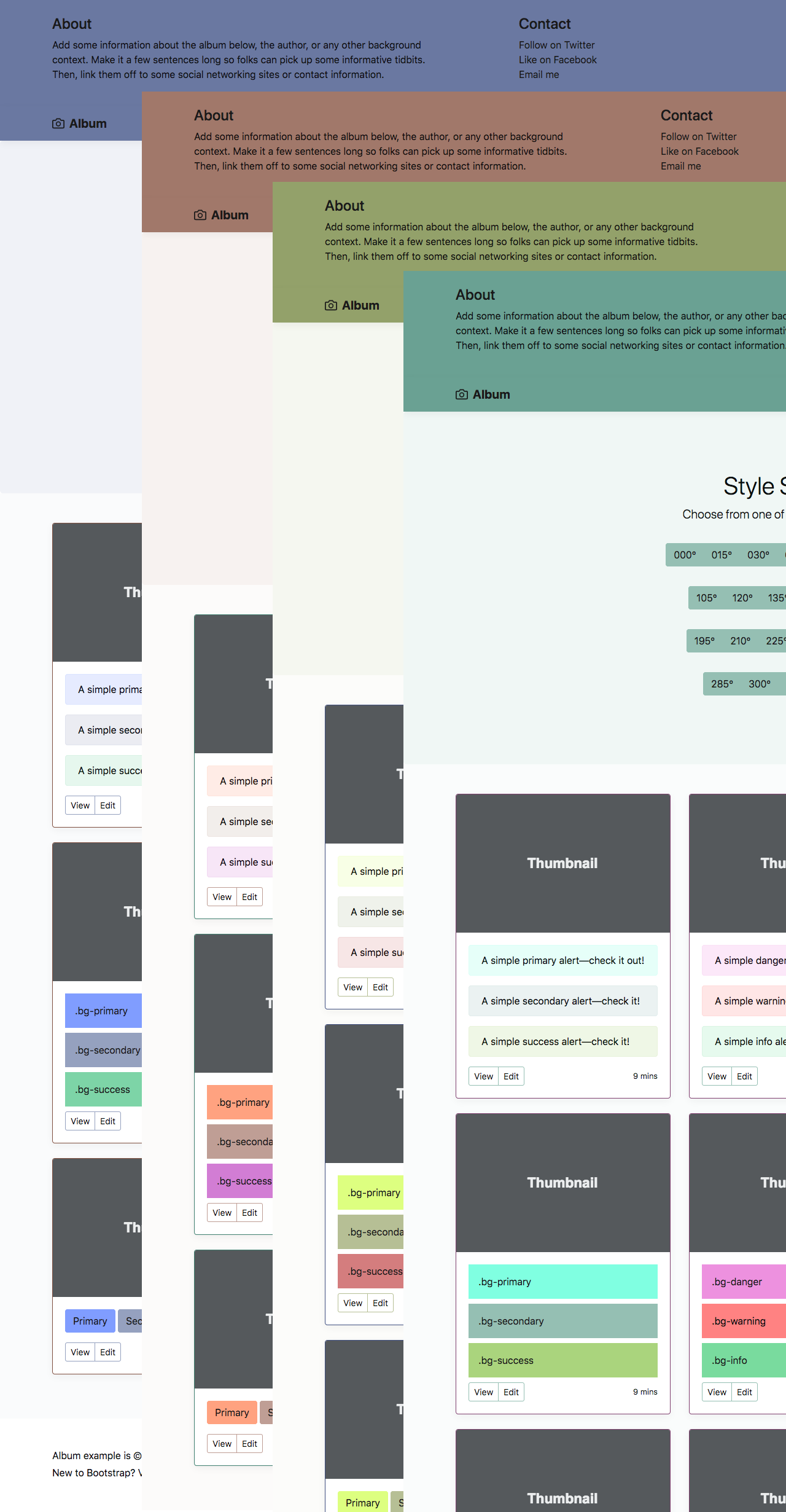Click the lime .bg-primary swatch on olive page
Viewport: 786px width, 1512px height.
pos(370,1193)
